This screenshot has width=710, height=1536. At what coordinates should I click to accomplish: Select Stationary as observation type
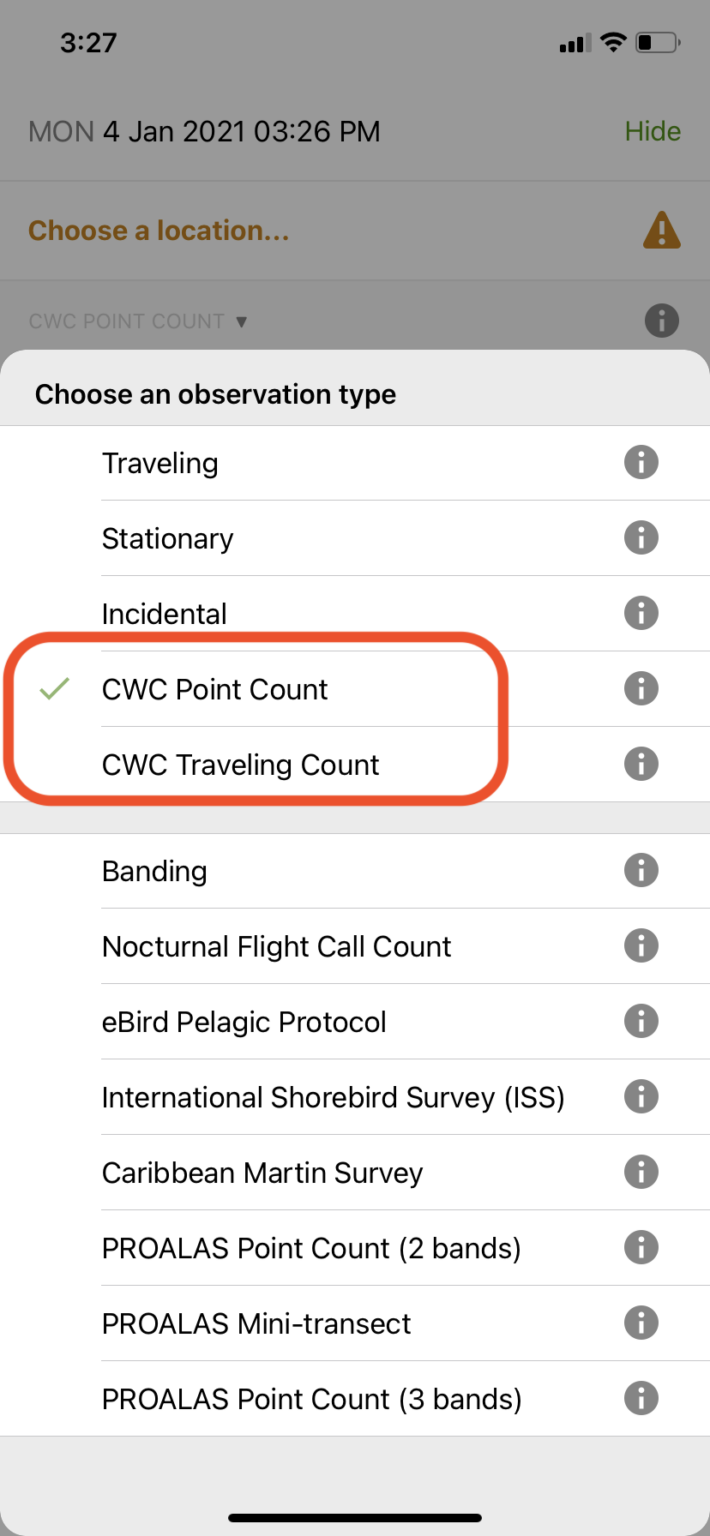pos(168,539)
